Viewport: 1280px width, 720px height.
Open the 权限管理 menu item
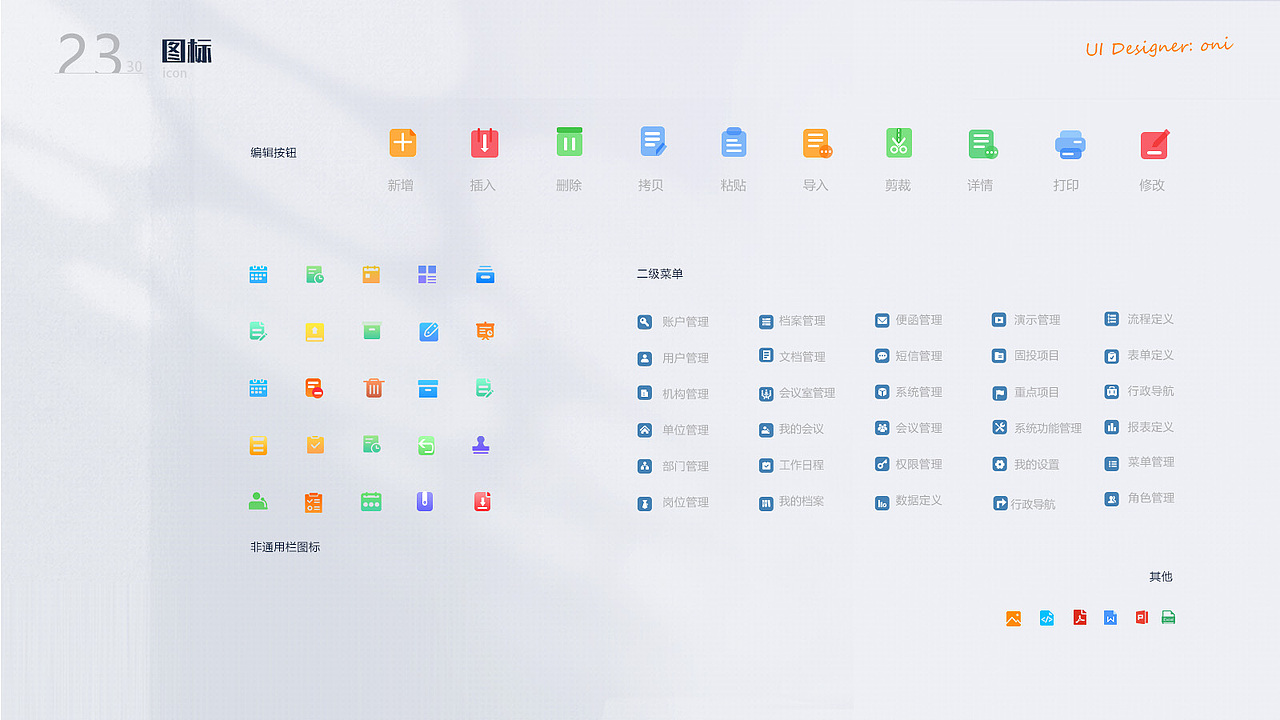click(x=908, y=464)
